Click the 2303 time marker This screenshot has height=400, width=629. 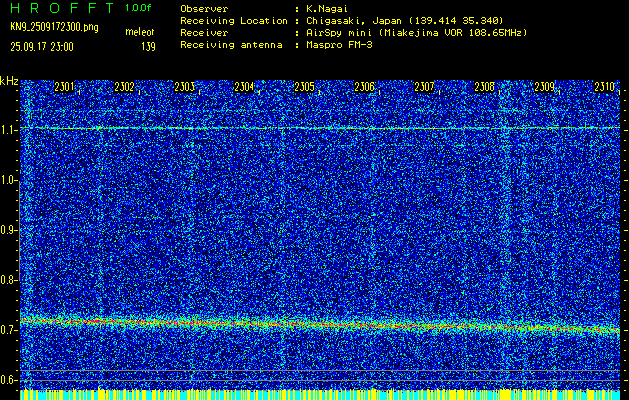click(185, 87)
